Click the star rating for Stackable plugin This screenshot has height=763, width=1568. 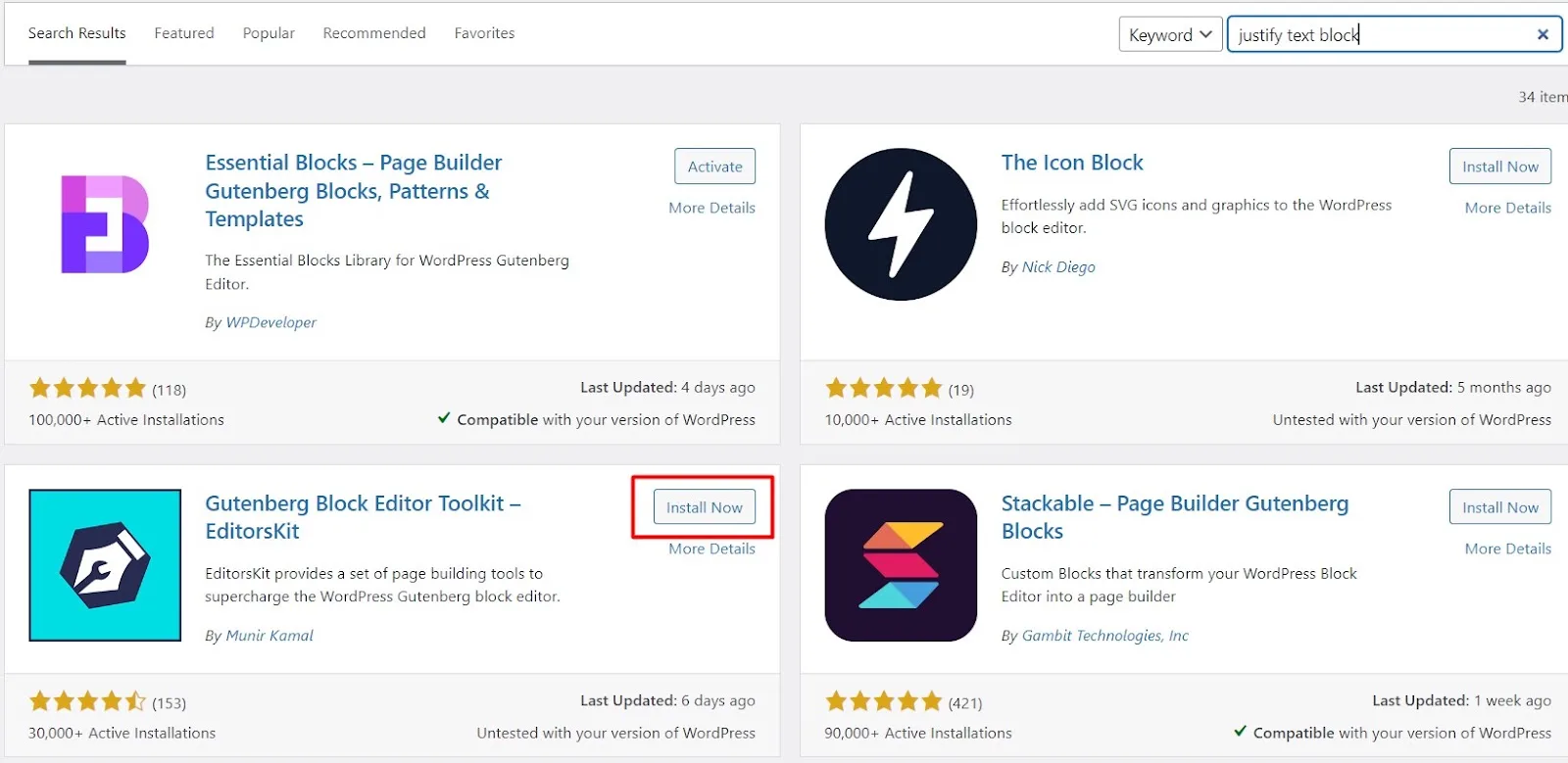883,701
